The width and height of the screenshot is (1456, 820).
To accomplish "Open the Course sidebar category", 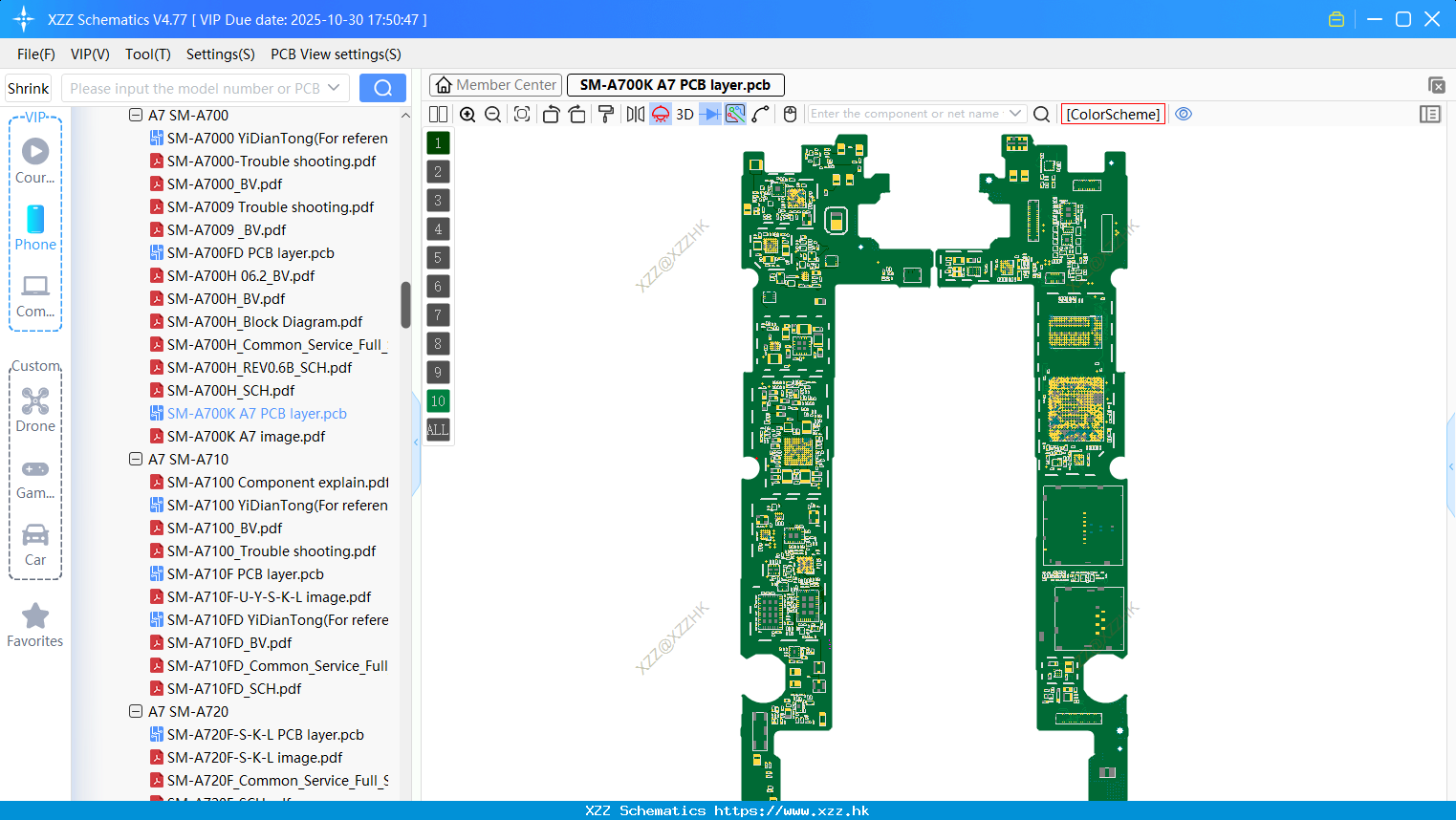I will tap(35, 161).
